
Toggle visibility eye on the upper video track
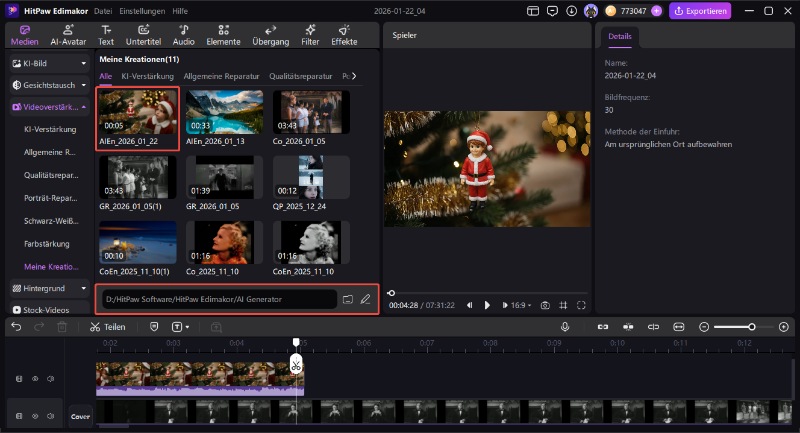(x=35, y=379)
